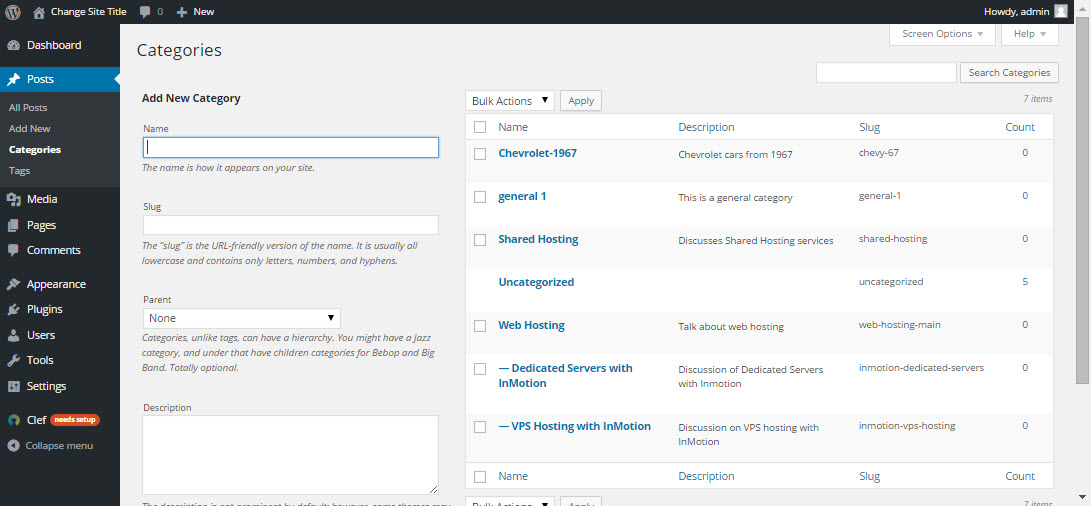1091x506 pixels.
Task: Open Media library from sidebar icon
Action: (x=13, y=199)
